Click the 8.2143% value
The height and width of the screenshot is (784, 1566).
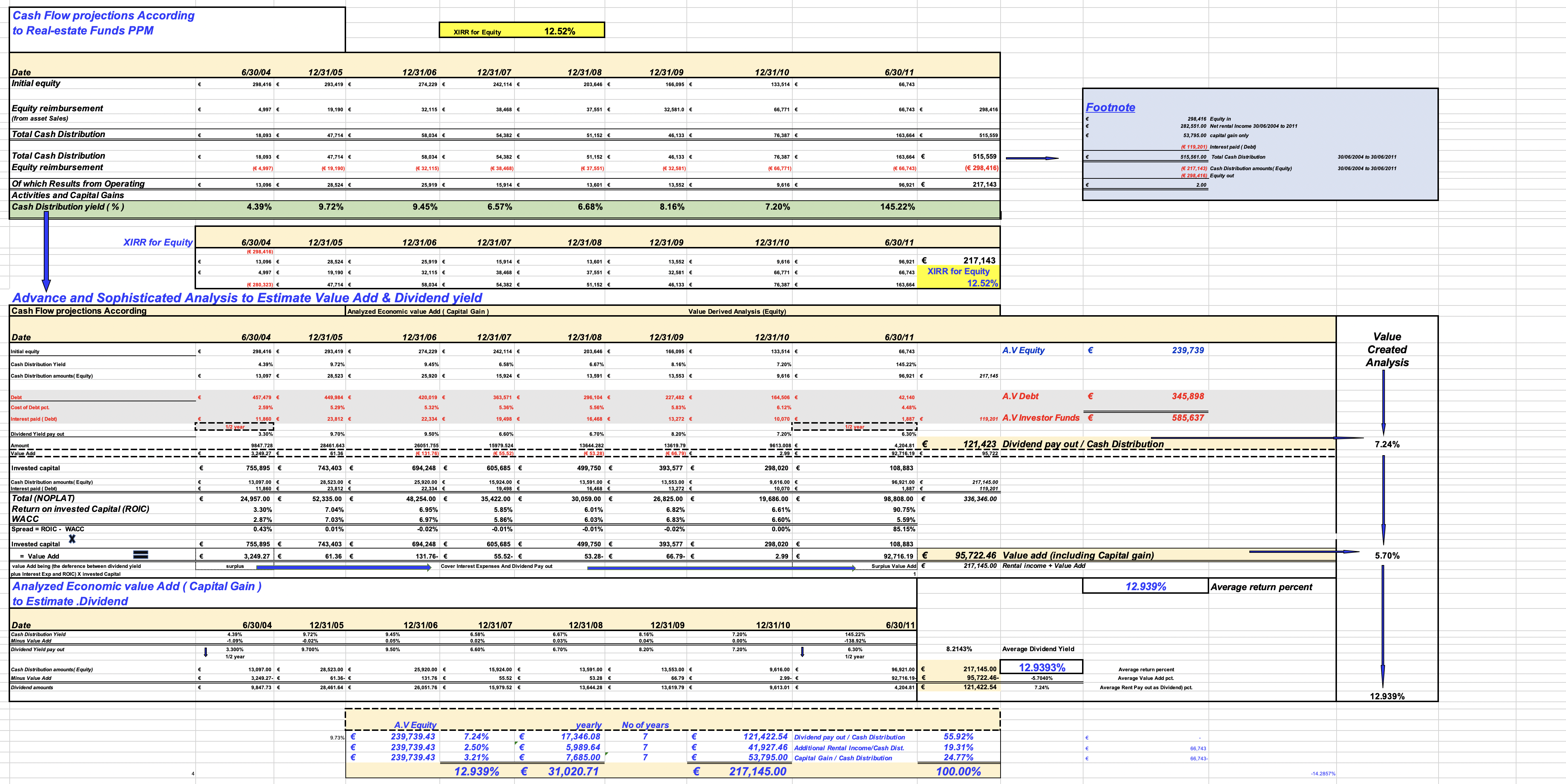coord(959,649)
